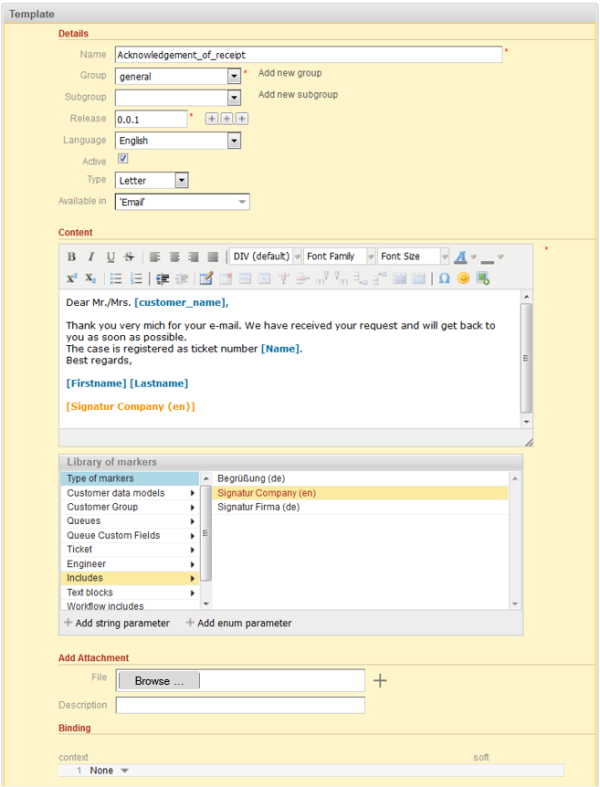This screenshot has width=600, height=787.
Task: Open the Available in dropdown
Action: [x=182, y=202]
